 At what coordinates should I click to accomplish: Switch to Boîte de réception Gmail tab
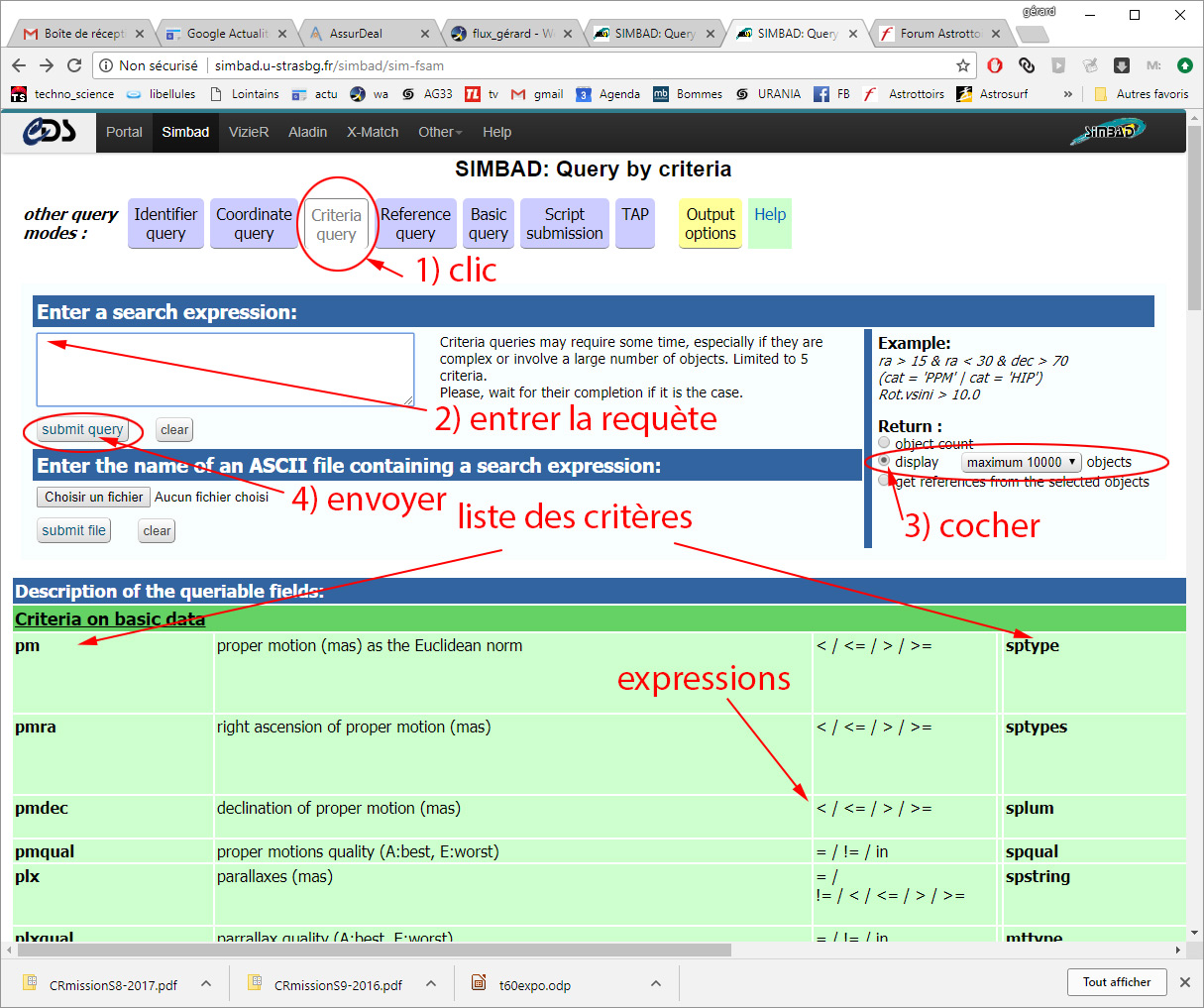83,33
